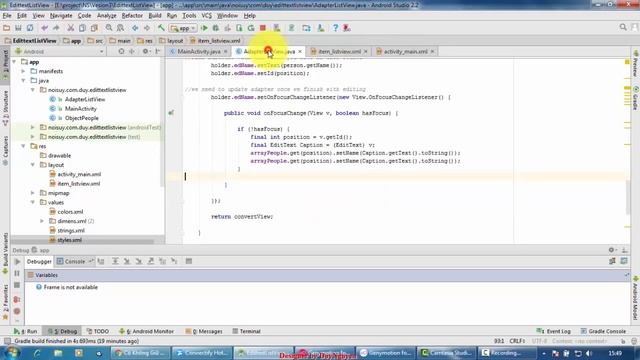This screenshot has width=640, height=360.
Task: Open the Run tool window button
Action: 25,331
